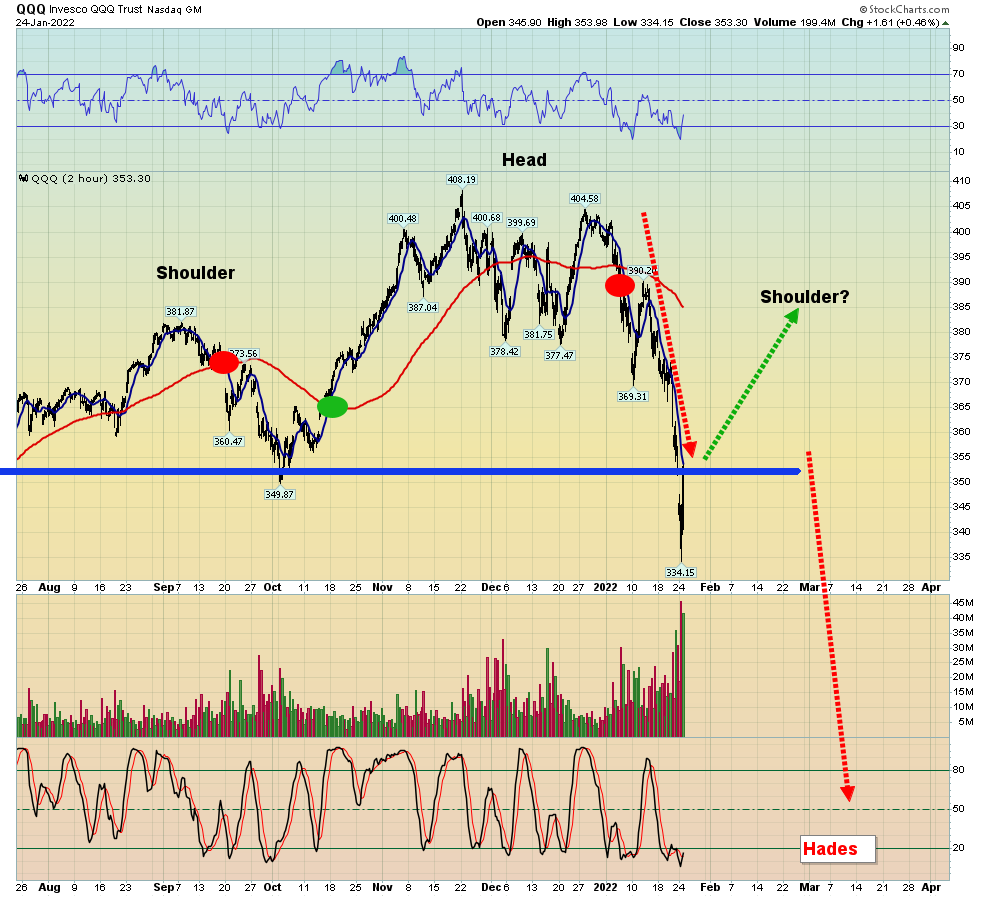Click the 349.87 October low label

(x=279, y=494)
